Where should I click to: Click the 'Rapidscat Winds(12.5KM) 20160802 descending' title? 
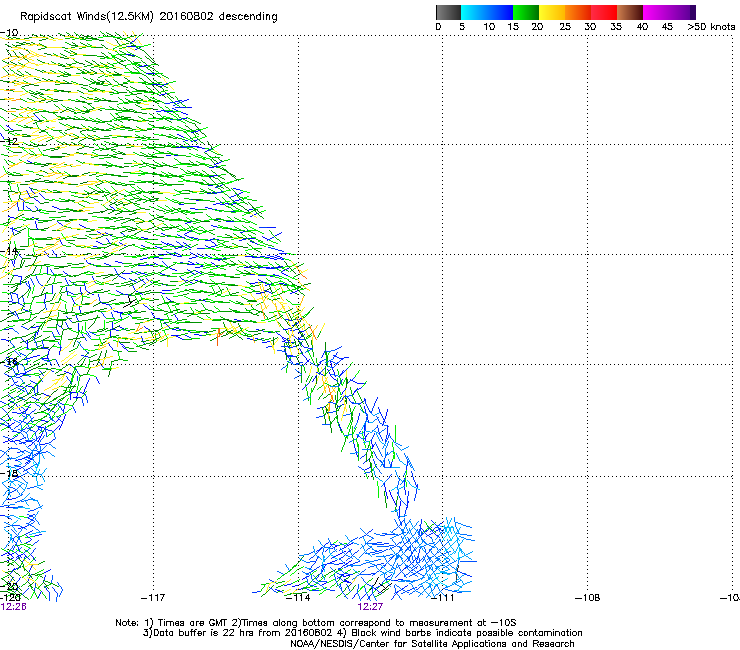point(149,17)
